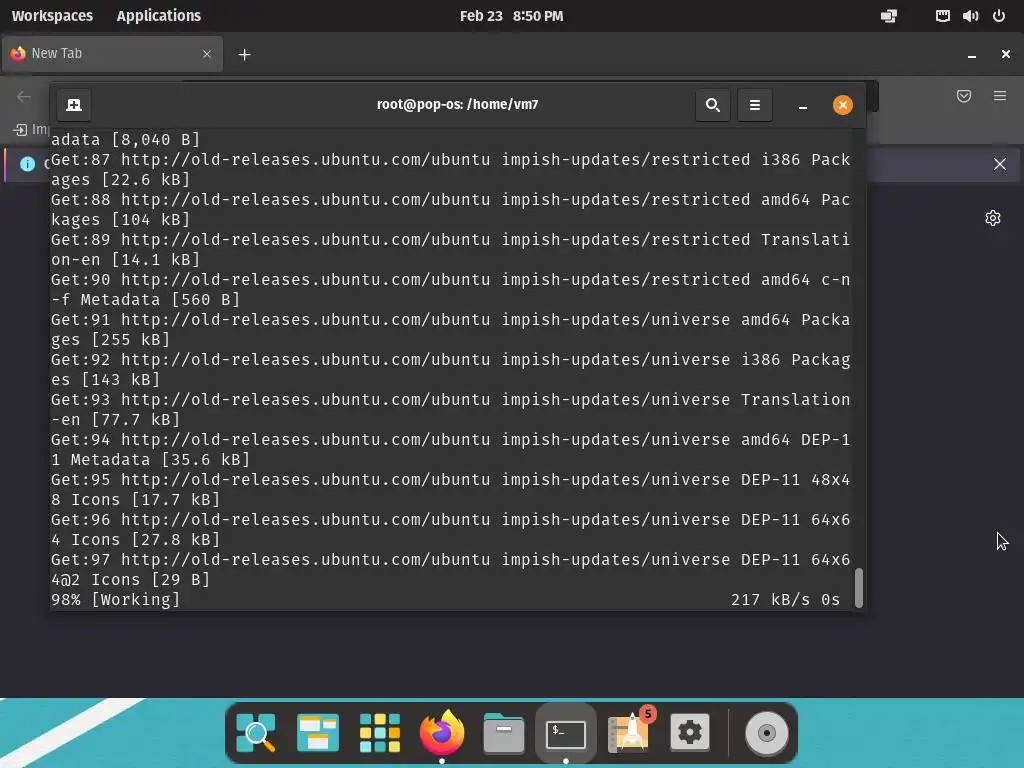Open the Firefox application menu

(1000, 96)
